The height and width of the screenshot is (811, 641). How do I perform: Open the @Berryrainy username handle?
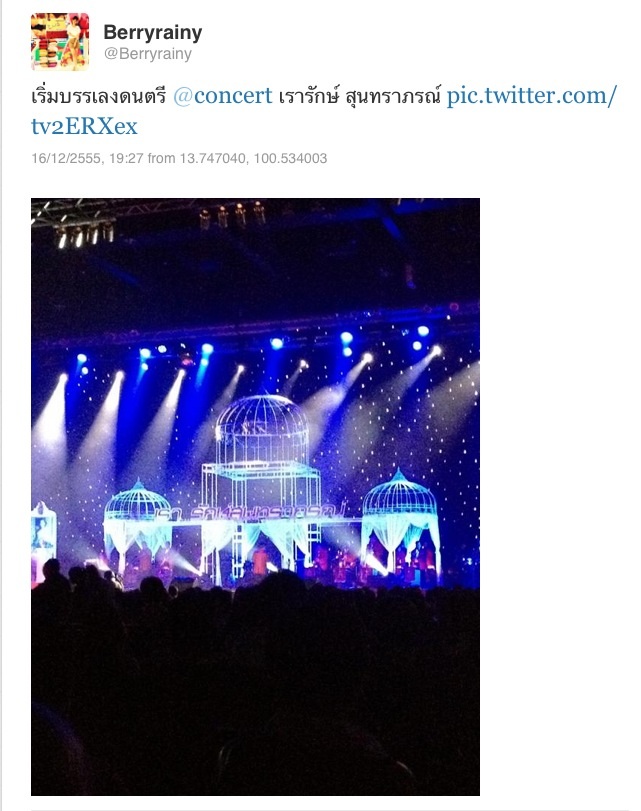(147, 54)
